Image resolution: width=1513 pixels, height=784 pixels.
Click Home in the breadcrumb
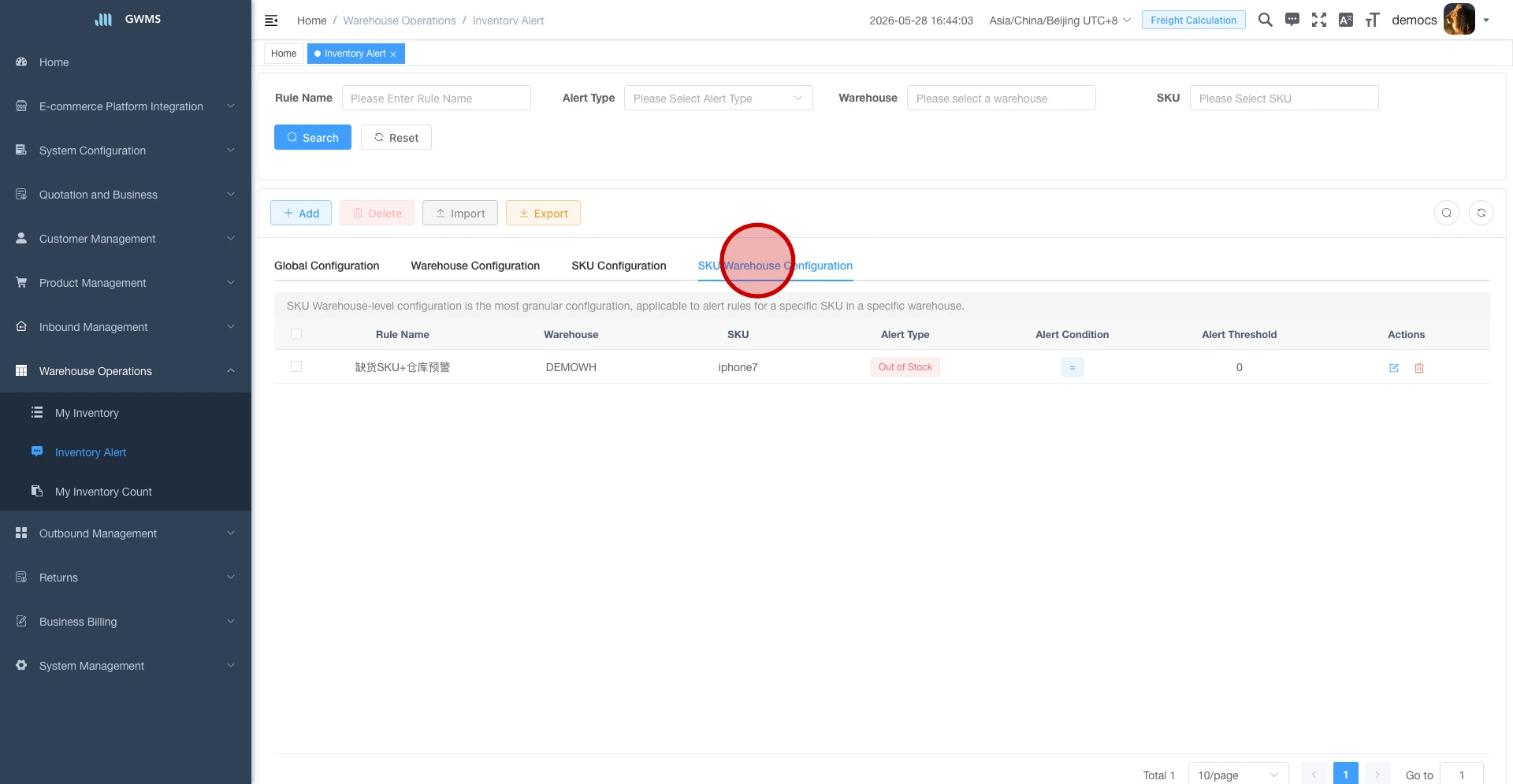311,20
